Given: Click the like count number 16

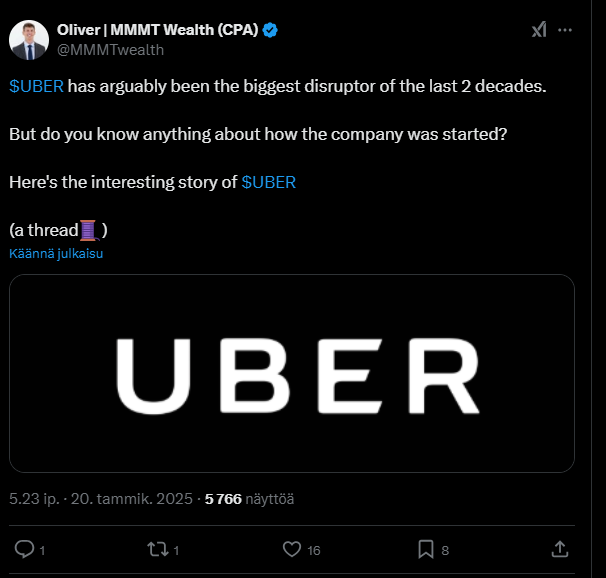Looking at the screenshot, I should coord(314,549).
